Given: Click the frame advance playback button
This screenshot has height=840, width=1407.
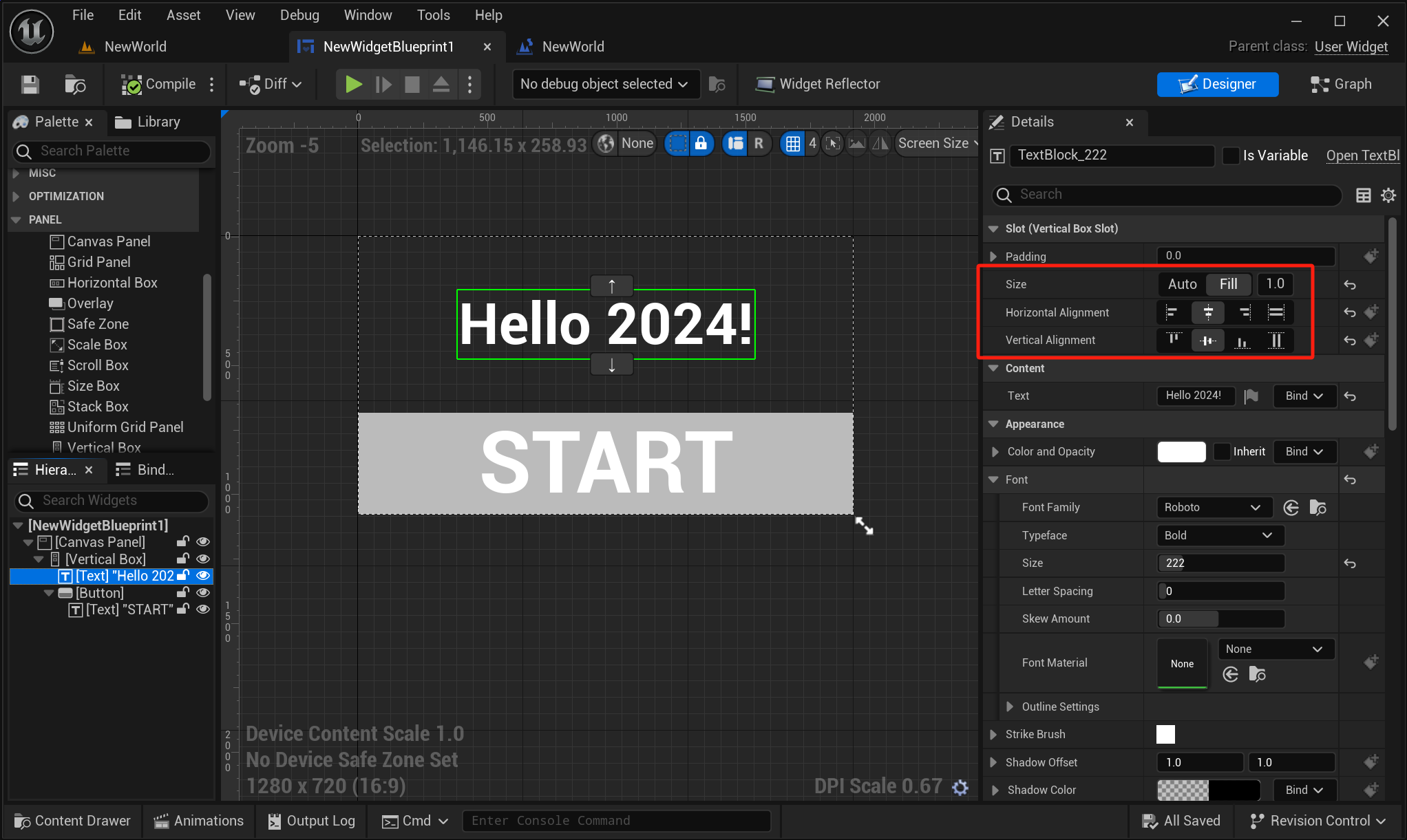Looking at the screenshot, I should 383,84.
